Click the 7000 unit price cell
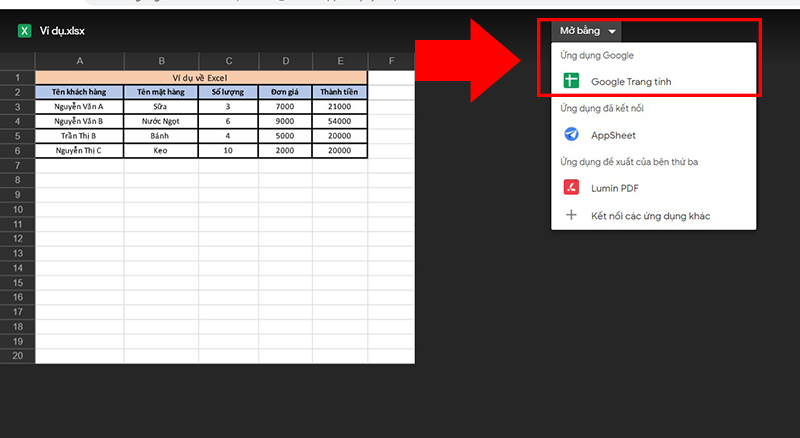 click(x=285, y=107)
